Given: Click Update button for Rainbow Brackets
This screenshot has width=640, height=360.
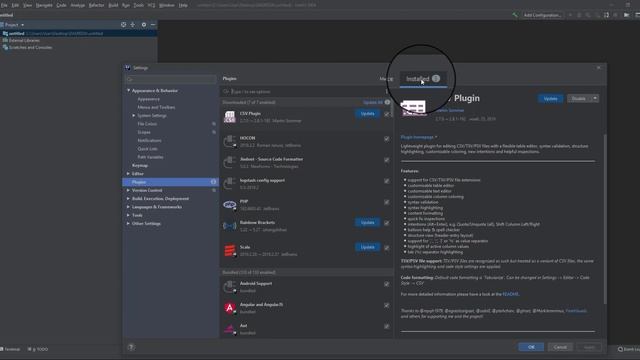Looking at the screenshot, I should [x=367, y=223].
